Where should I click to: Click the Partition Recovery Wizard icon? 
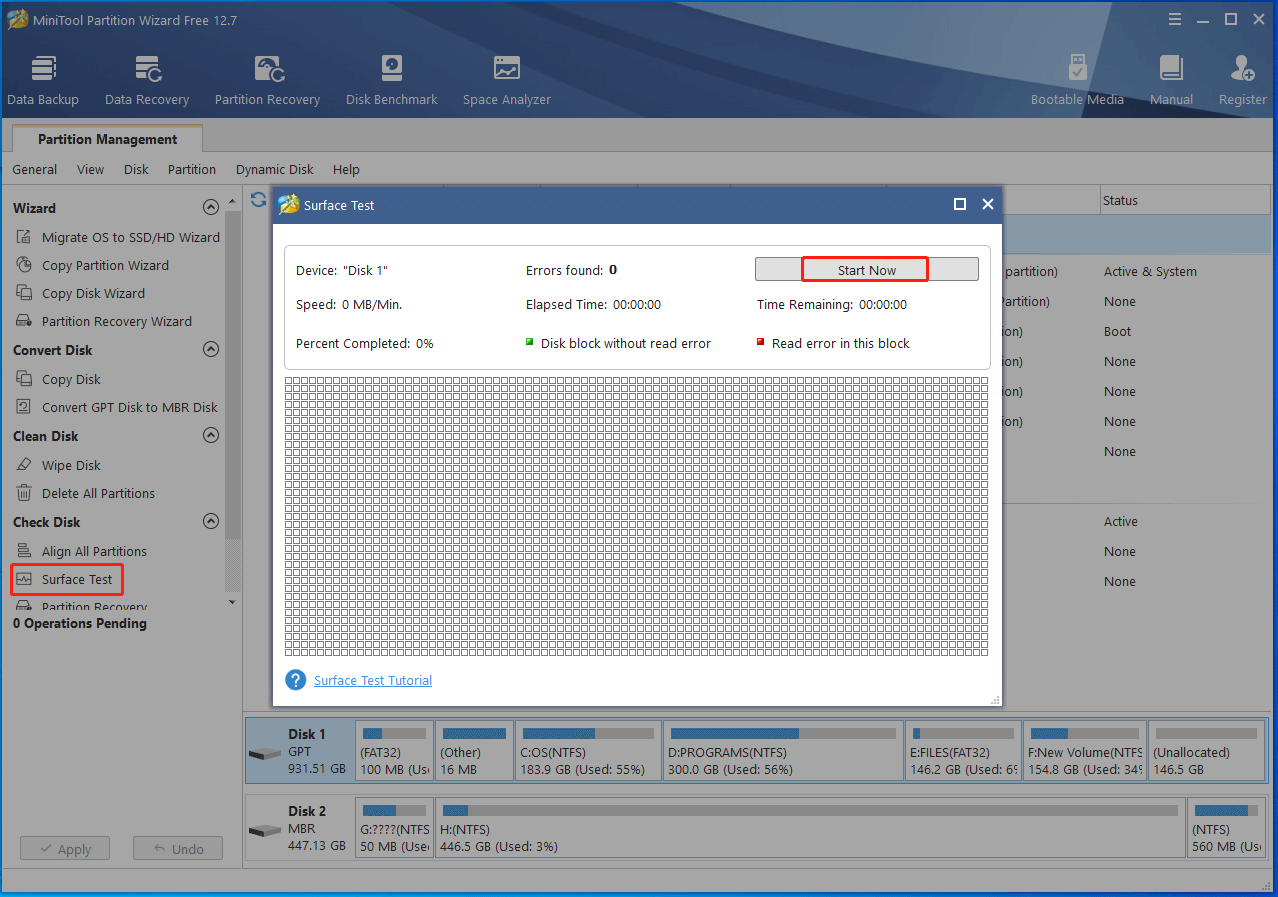pyautogui.click(x=24, y=321)
